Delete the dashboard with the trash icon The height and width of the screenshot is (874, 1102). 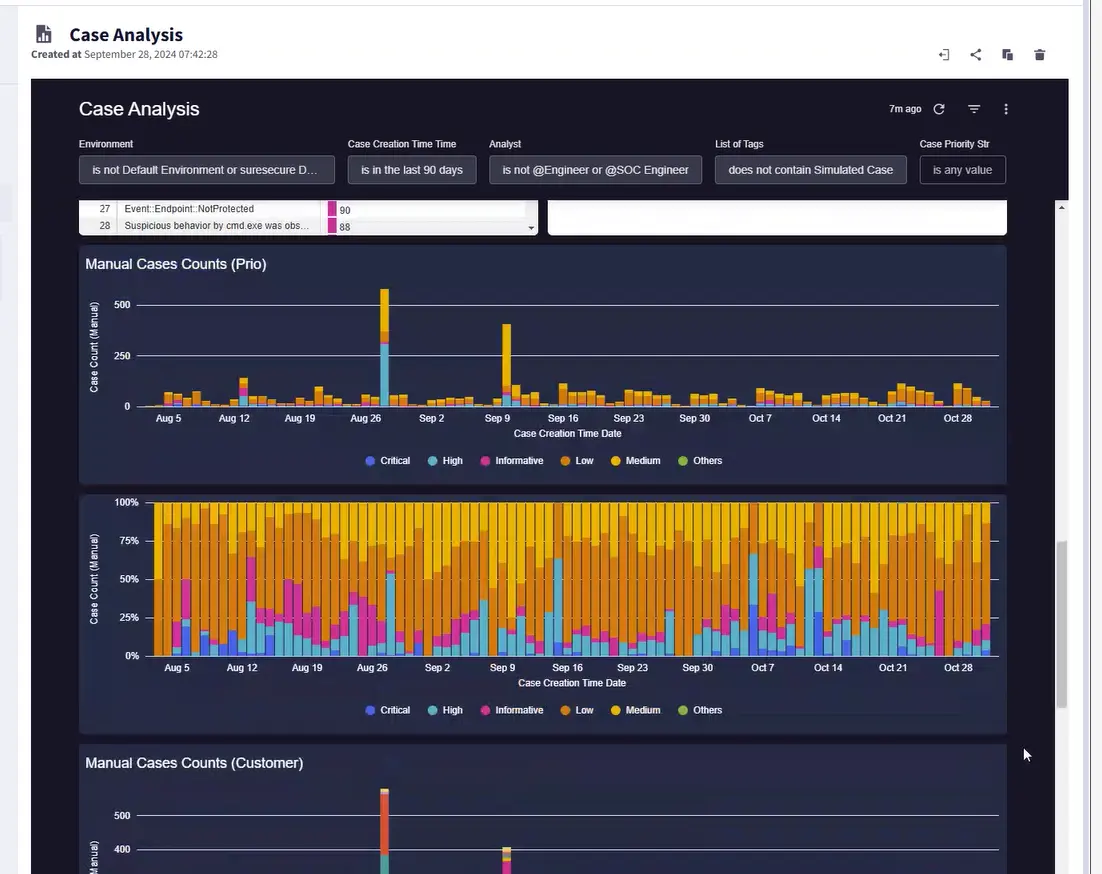point(1039,55)
